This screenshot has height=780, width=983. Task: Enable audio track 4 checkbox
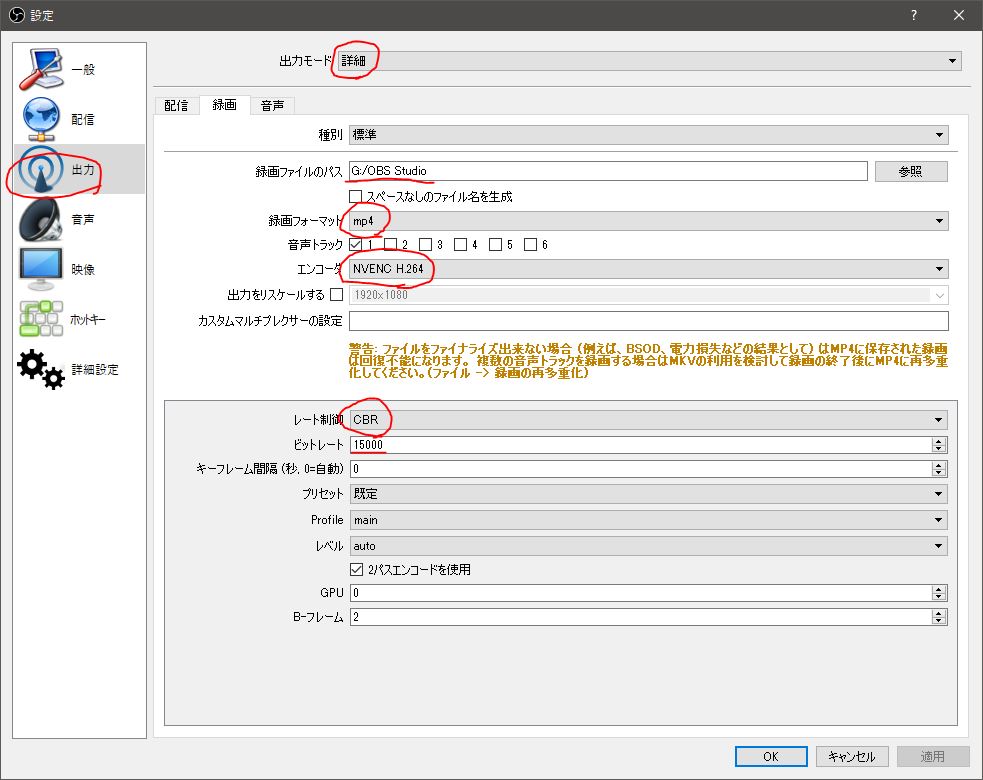pos(461,244)
